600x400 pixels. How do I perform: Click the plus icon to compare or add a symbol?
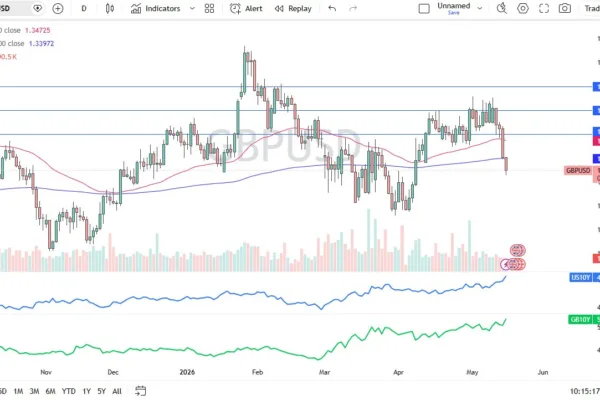[58, 8]
